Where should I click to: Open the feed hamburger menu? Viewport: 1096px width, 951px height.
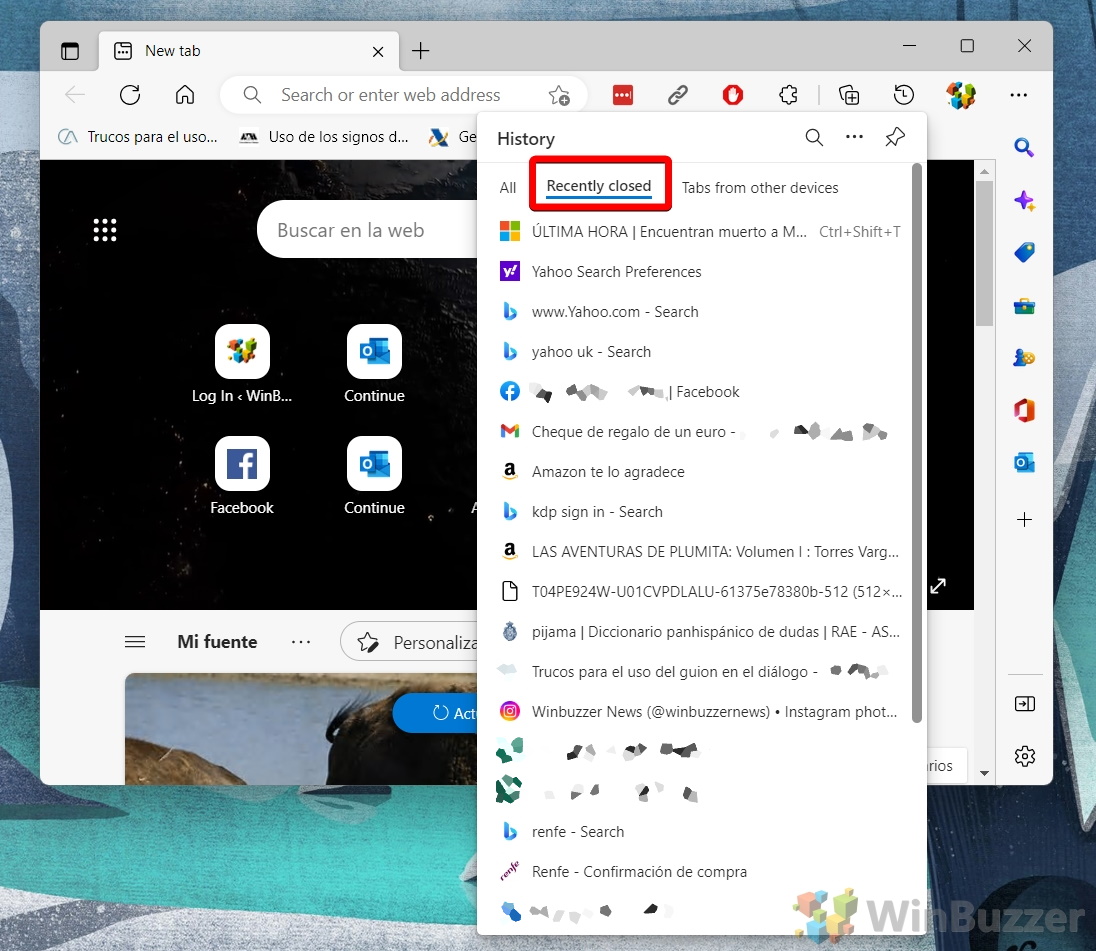(x=135, y=641)
